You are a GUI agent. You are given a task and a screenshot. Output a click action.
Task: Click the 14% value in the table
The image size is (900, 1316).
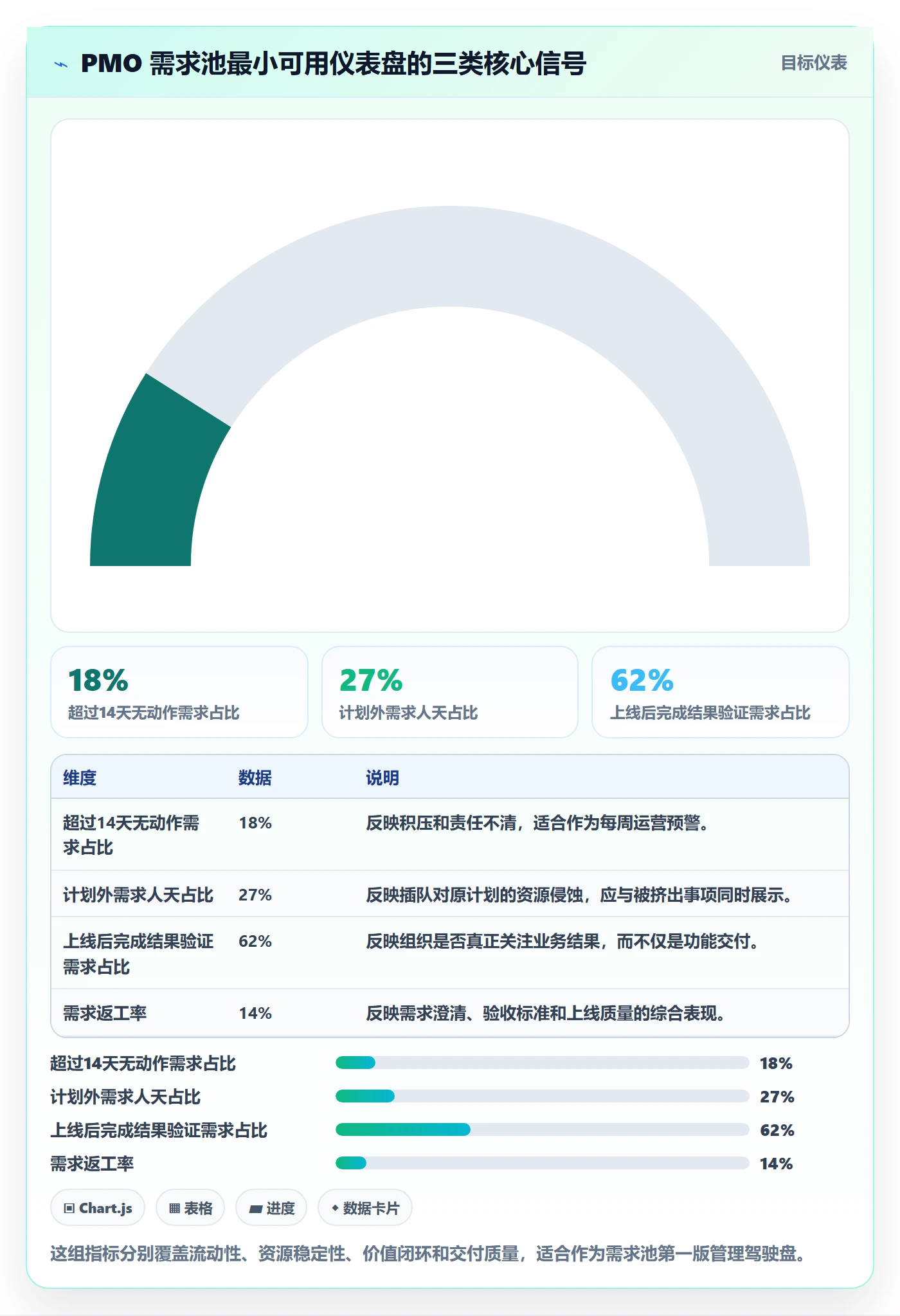pyautogui.click(x=255, y=1013)
